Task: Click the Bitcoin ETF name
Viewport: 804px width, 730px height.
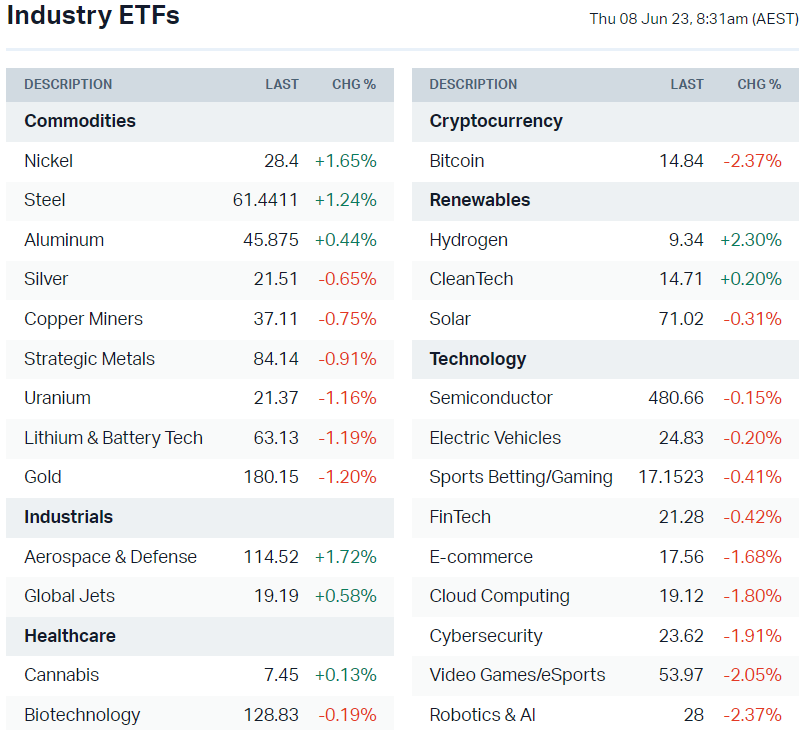Action: [457, 161]
